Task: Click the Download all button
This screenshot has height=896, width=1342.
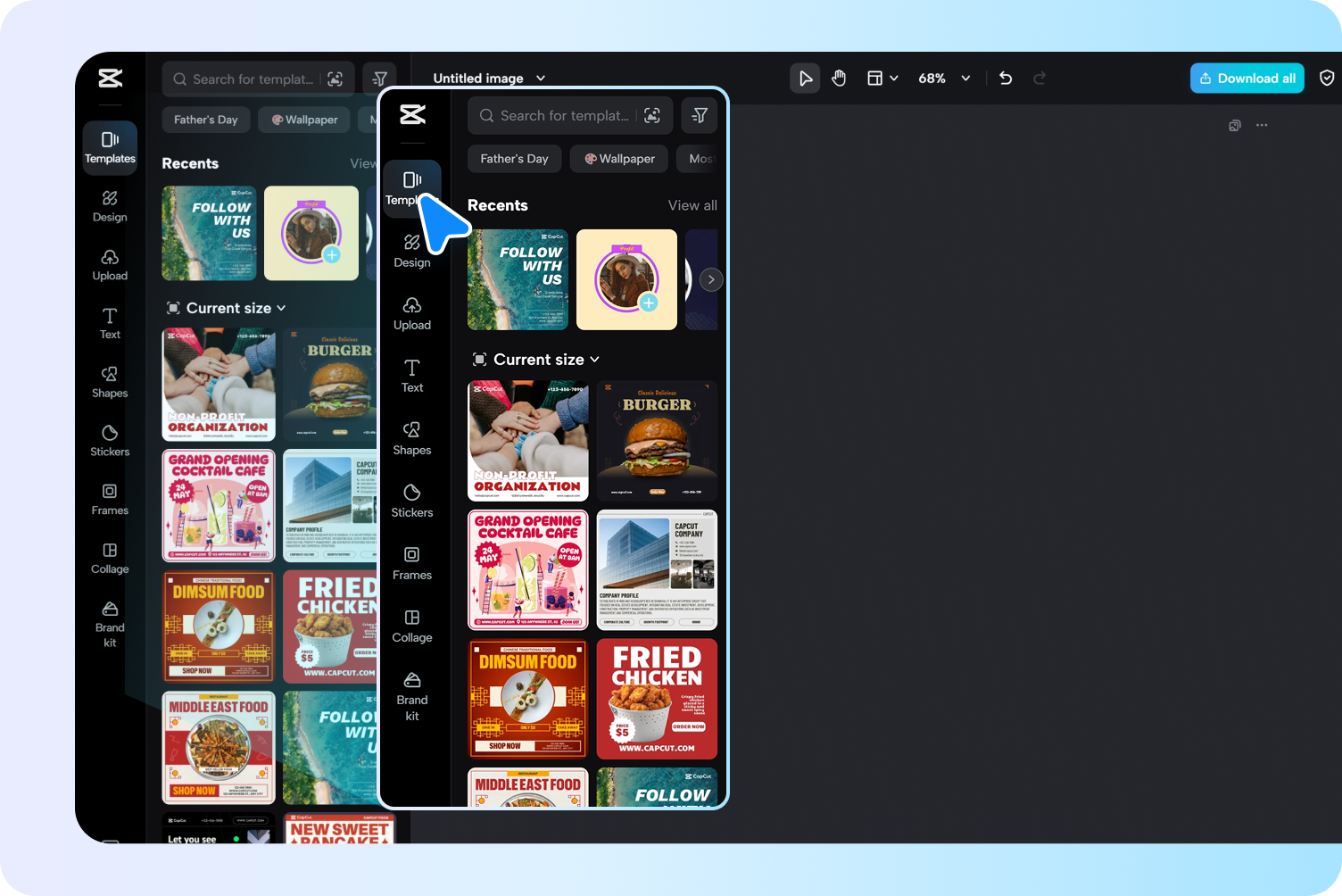Action: tap(1247, 78)
